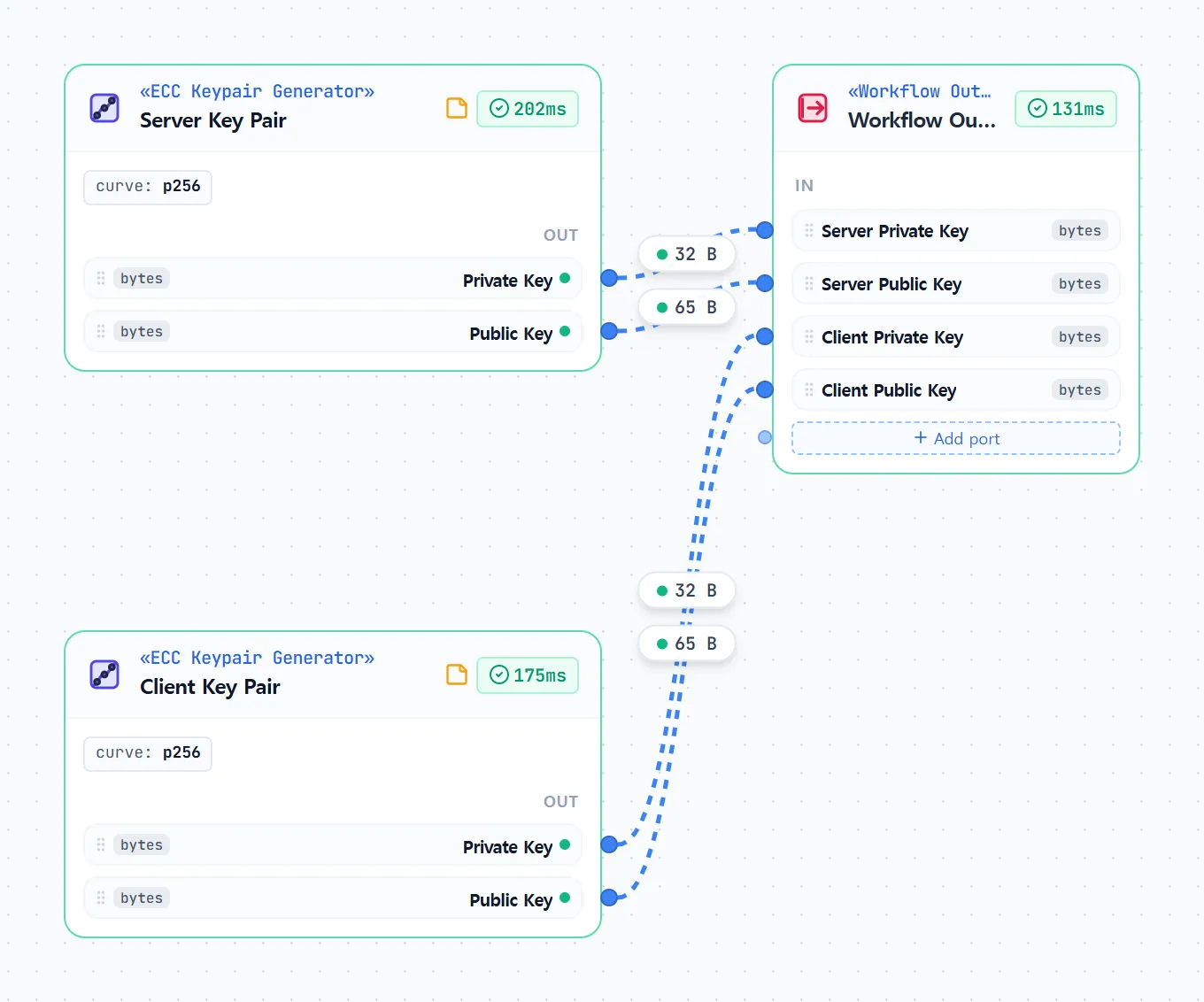
Task: Click Add port on Workflow Output
Action: (956, 438)
